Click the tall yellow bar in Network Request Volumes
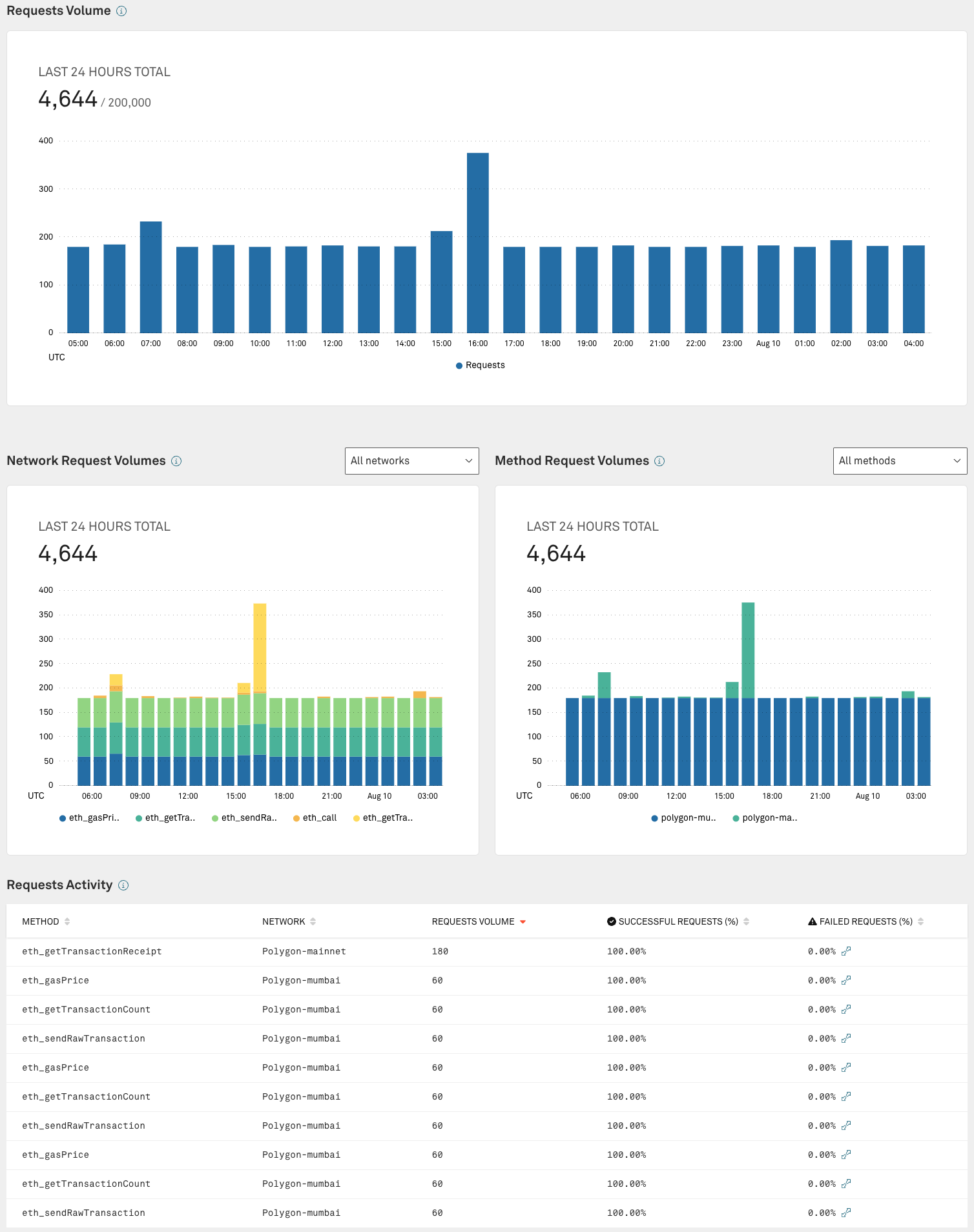This screenshot has height=1232, width=974. click(260, 648)
